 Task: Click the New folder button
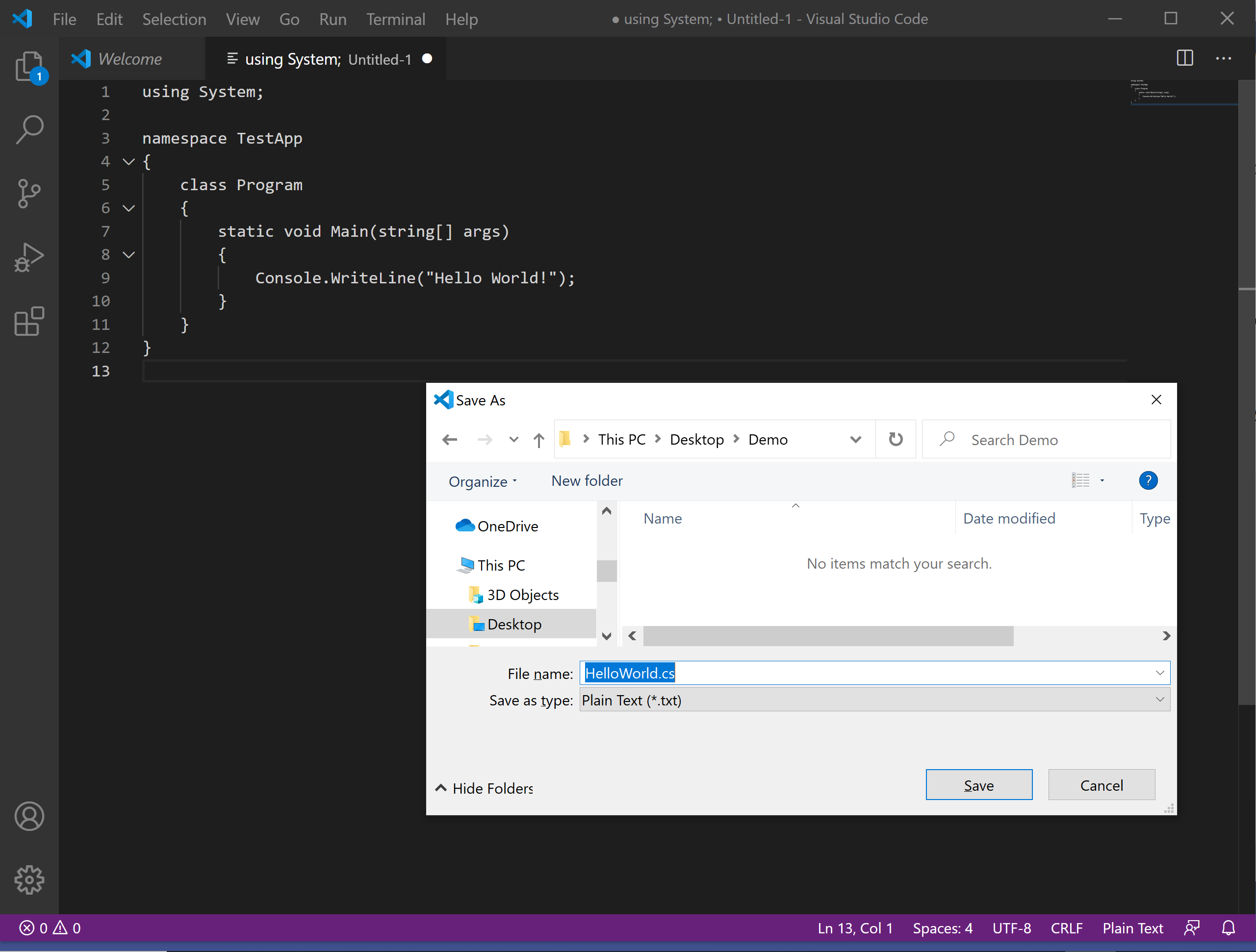(x=587, y=481)
